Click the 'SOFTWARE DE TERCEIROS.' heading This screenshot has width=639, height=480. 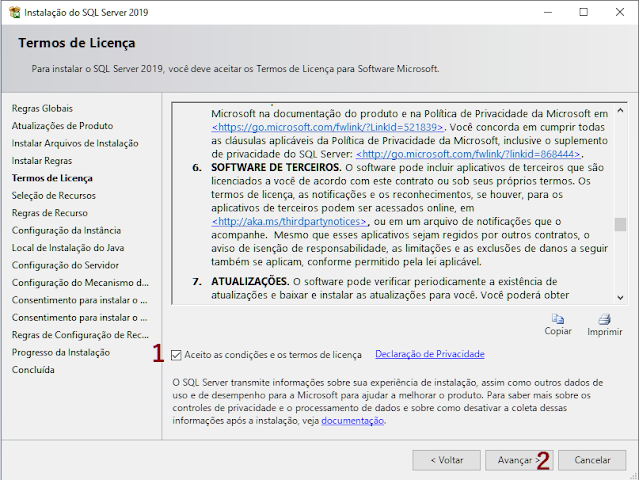276,167
